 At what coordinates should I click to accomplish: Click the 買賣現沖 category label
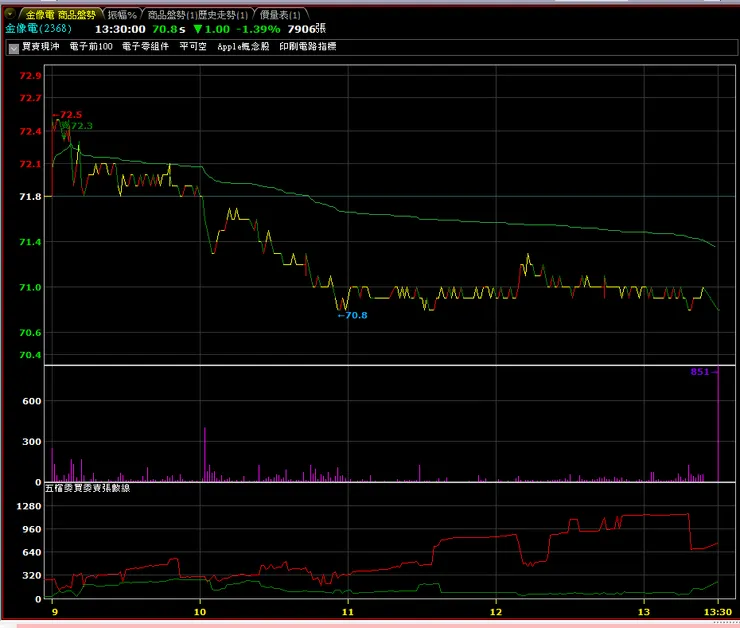[x=41, y=46]
